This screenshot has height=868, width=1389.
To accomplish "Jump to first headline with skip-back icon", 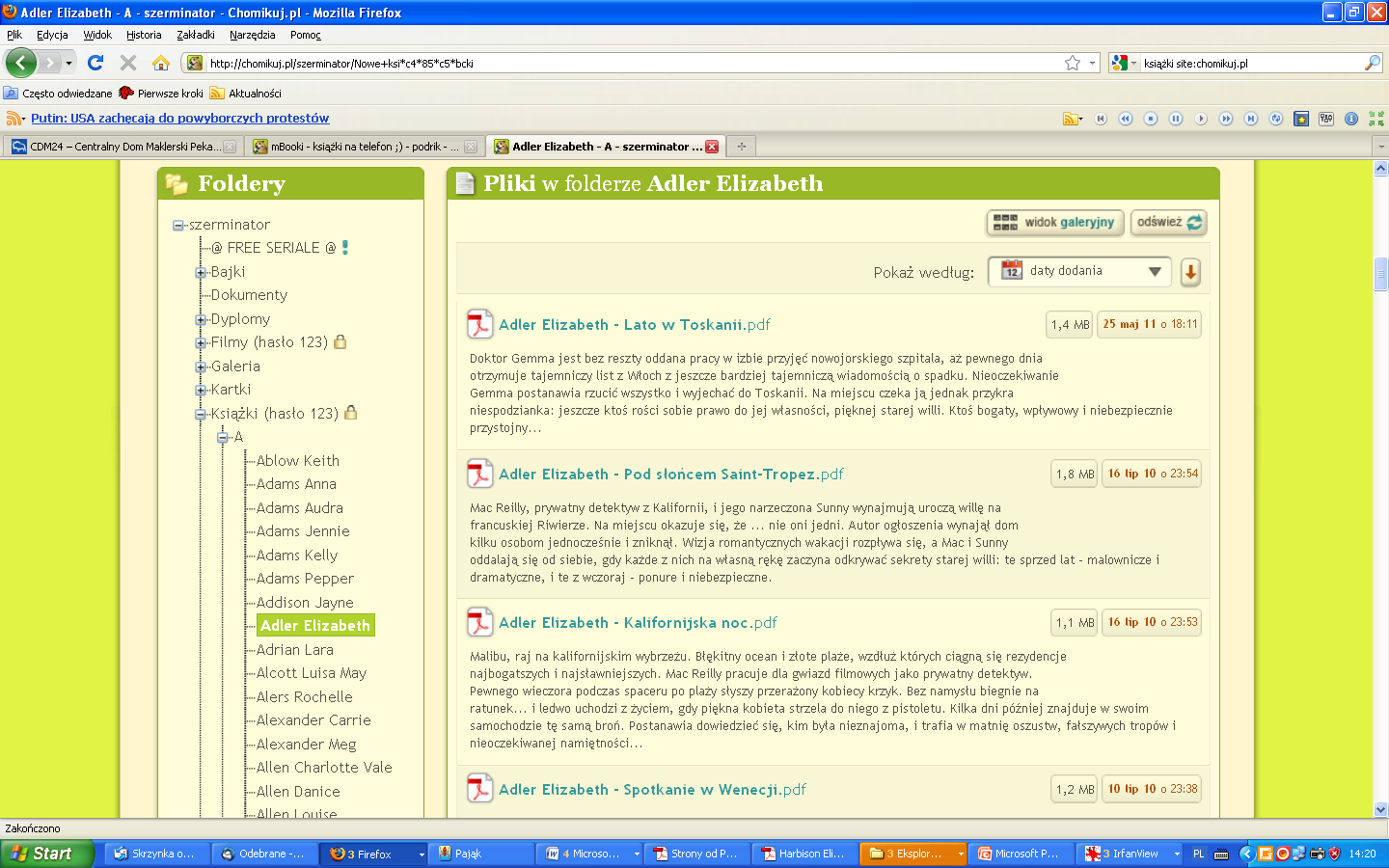I will click(1101, 119).
